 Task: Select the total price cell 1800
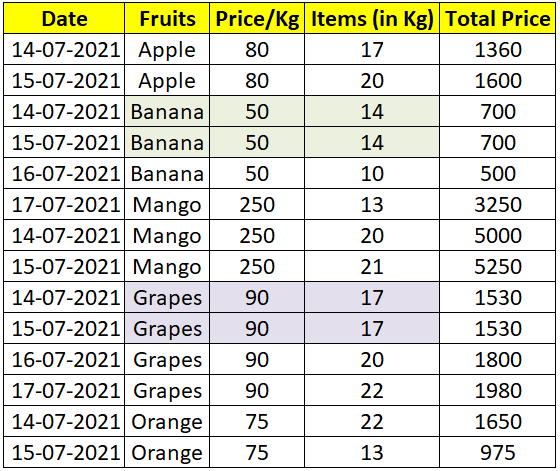(x=498, y=360)
